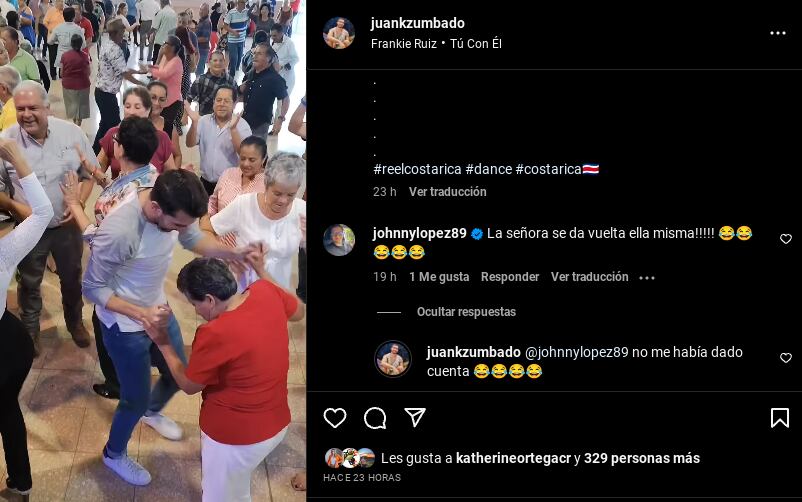
Task: Translate the caption with Ver traducción
Action: [x=448, y=192]
